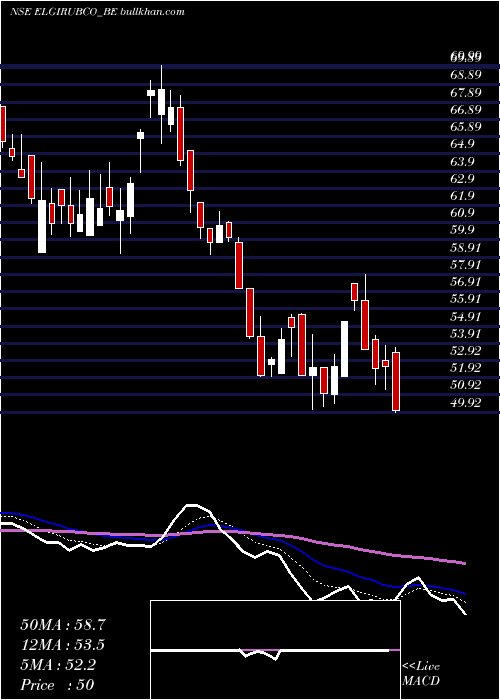Image resolution: width=500 pixels, height=700 pixels.
Task: Click the 53.91 price axis label
Action: [x=466, y=333]
